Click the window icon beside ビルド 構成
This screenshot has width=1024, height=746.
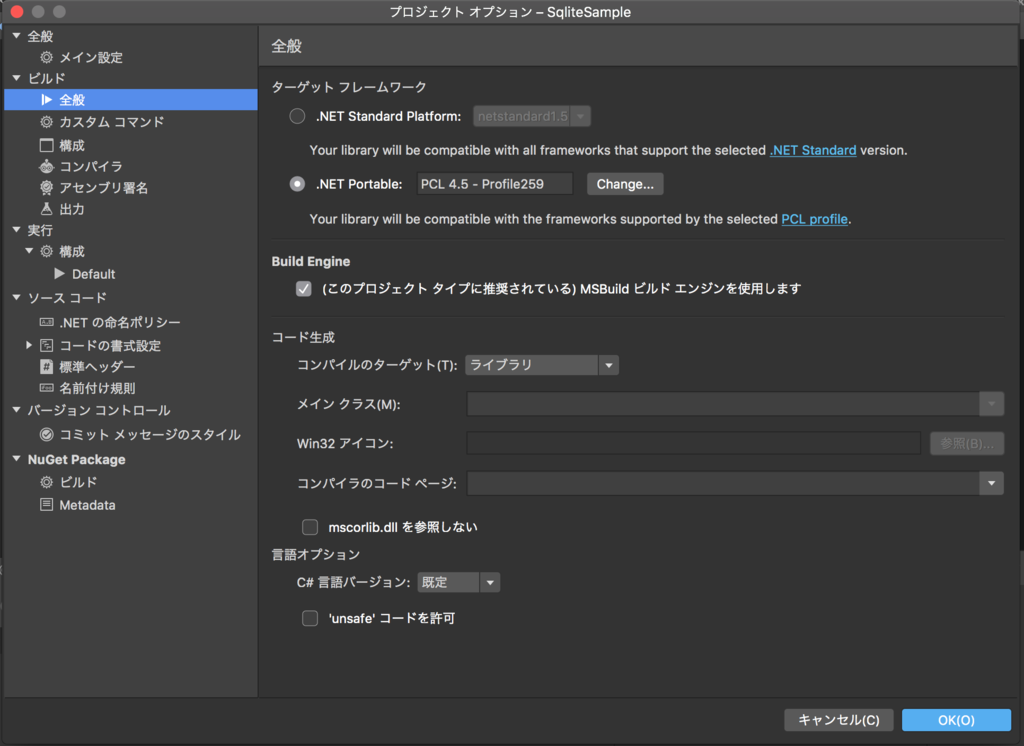click(x=46, y=145)
